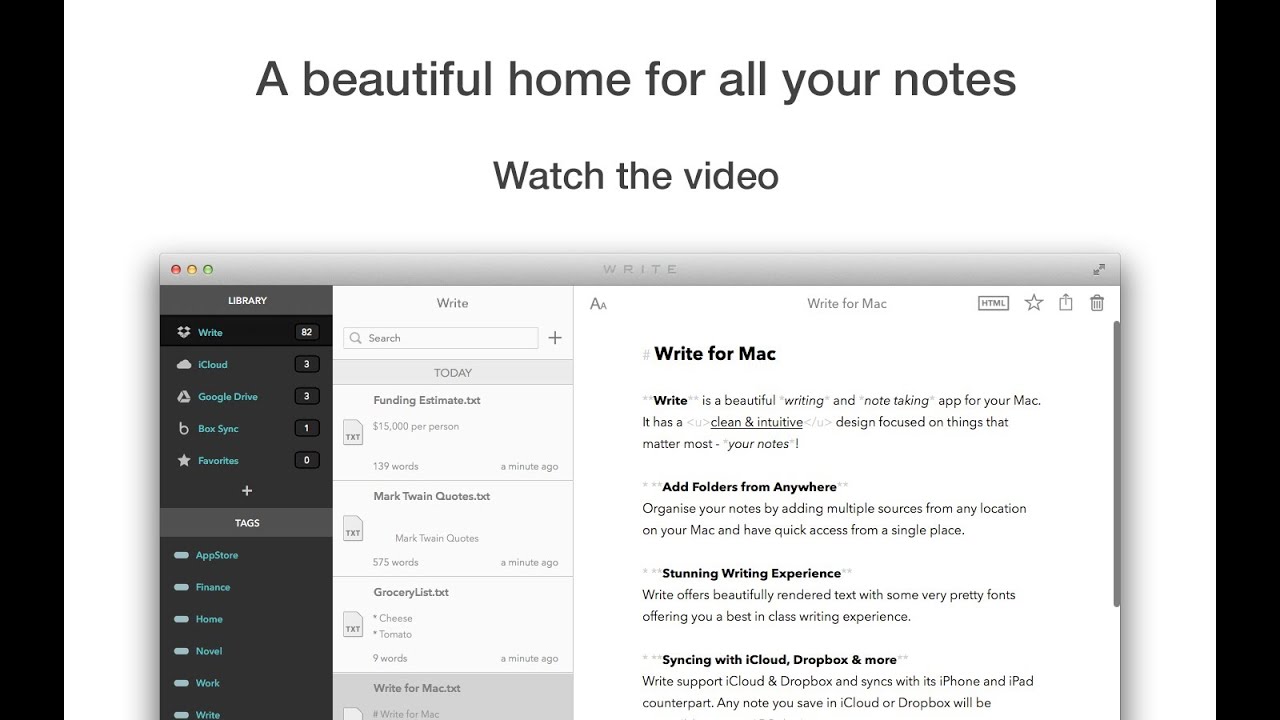Click the Novel tag pill icon

coord(181,651)
